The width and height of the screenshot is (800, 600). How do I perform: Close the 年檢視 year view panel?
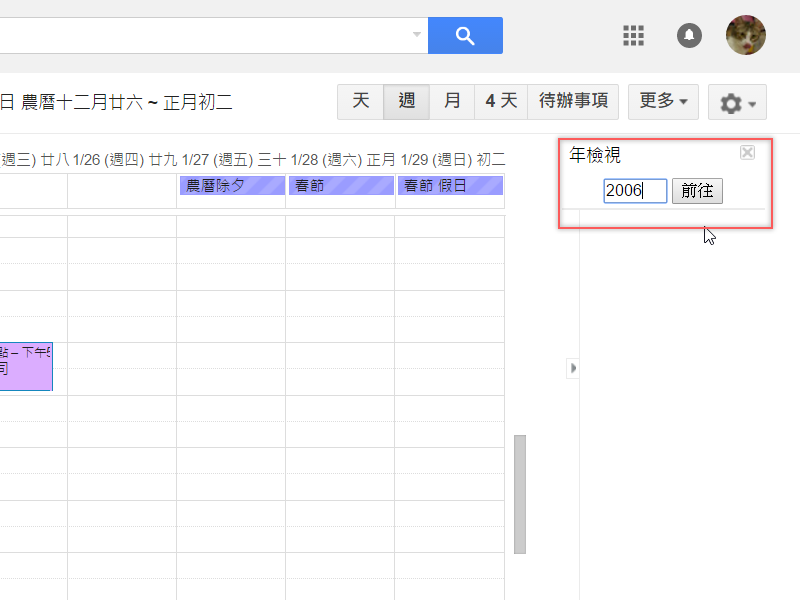747,153
